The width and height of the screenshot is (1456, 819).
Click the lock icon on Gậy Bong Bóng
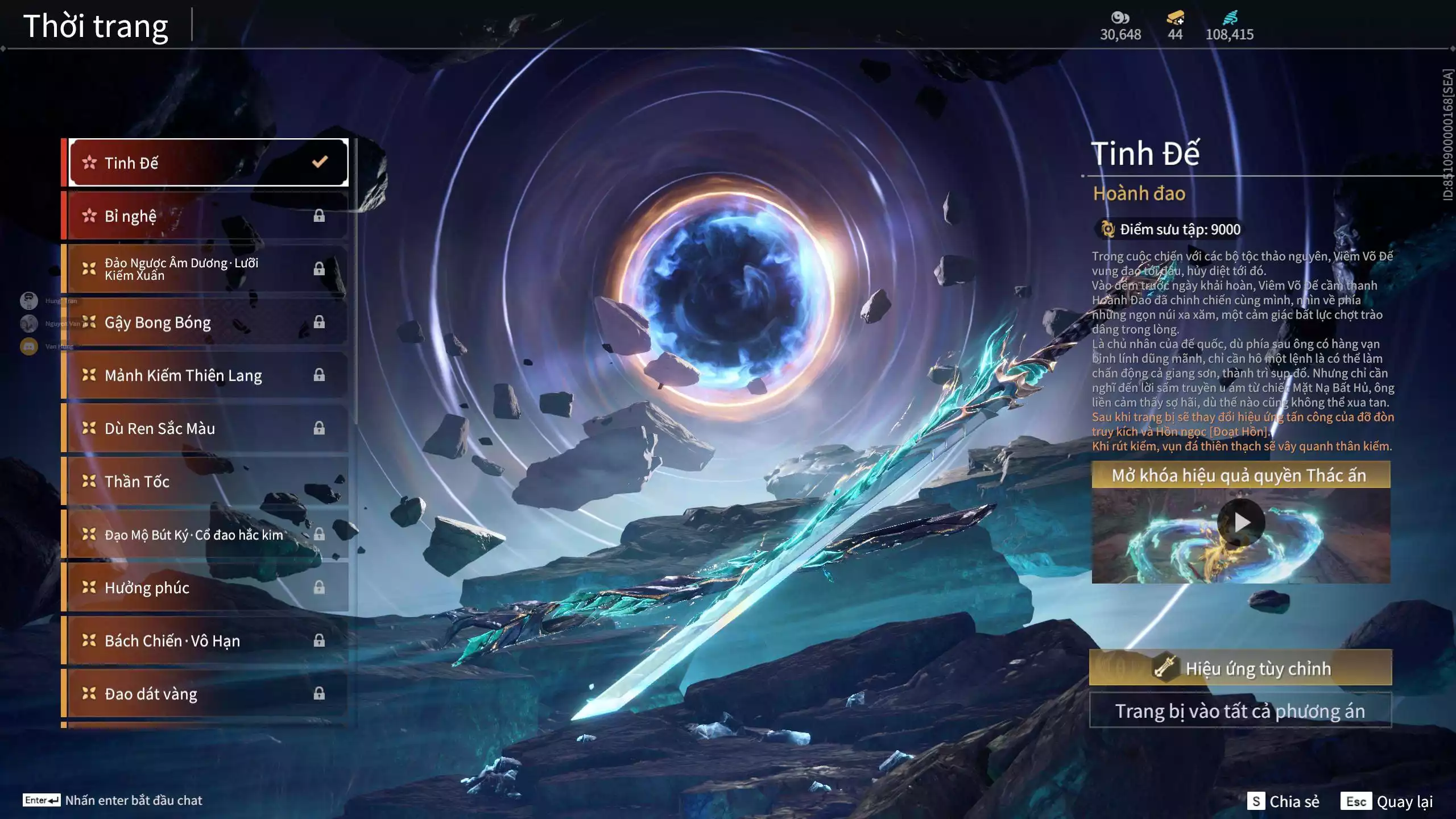pyautogui.click(x=319, y=322)
